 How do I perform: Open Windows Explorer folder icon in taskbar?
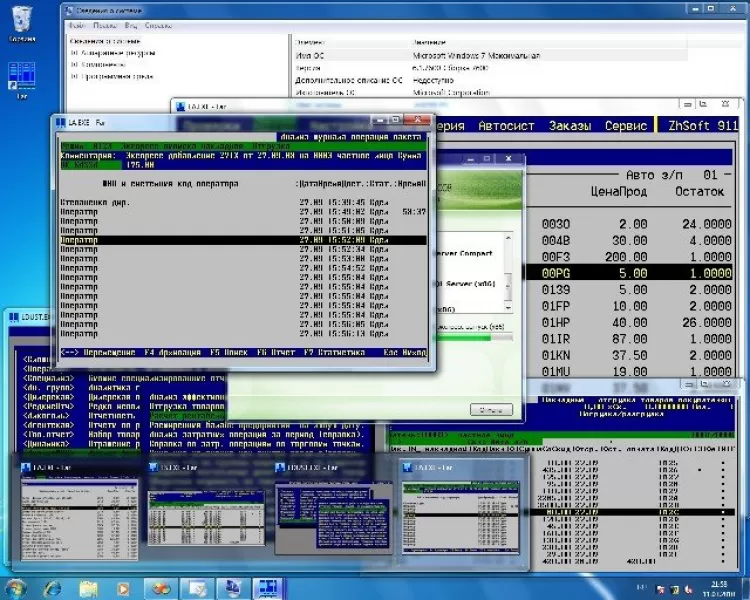(89, 587)
